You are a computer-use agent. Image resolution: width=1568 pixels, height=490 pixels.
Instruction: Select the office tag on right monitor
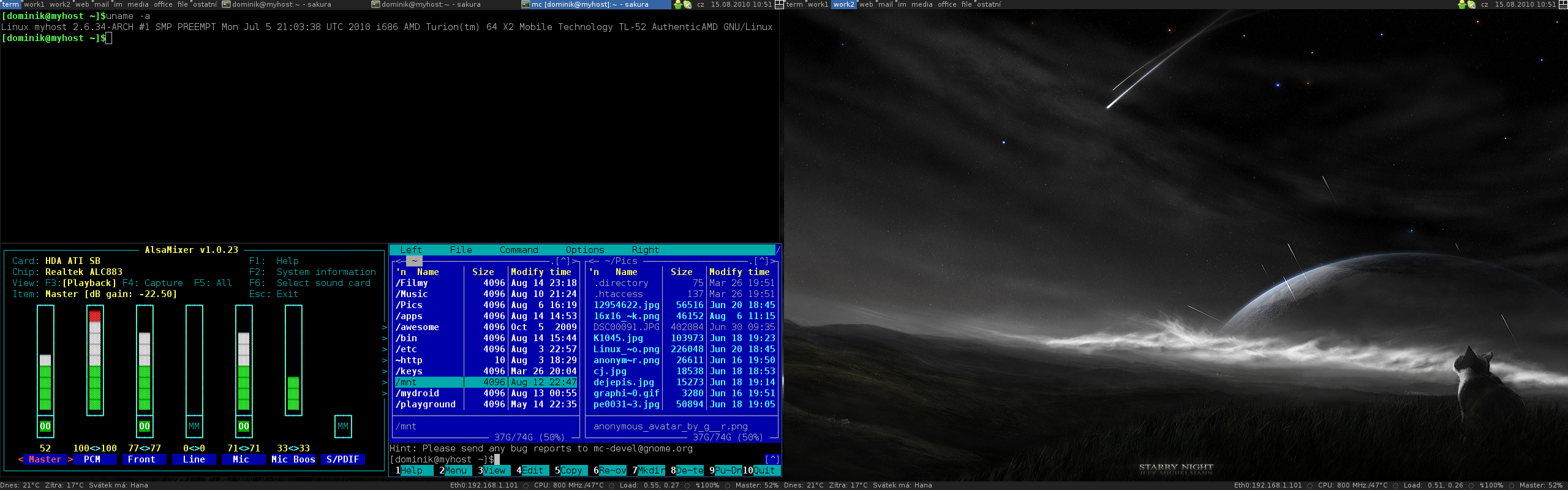(947, 4)
